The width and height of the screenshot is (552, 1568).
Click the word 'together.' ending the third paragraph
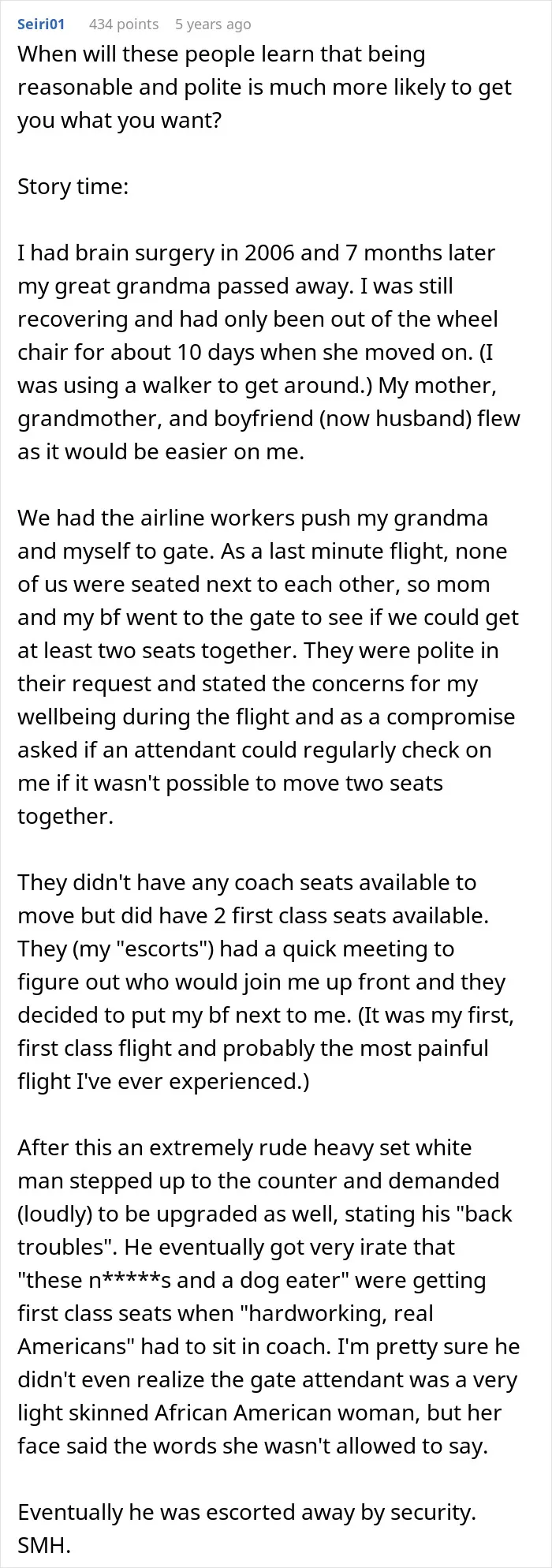(x=65, y=816)
